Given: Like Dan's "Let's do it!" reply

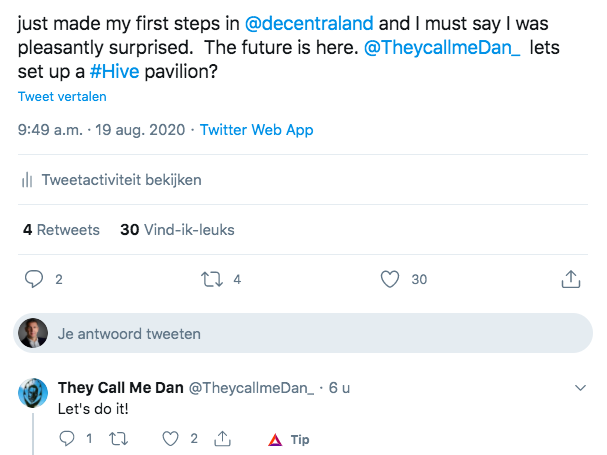Looking at the screenshot, I should (171, 438).
